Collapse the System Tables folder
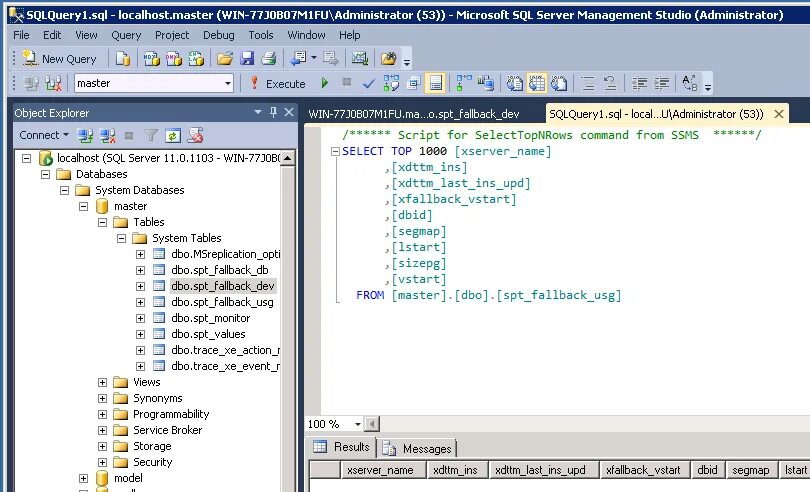The image size is (810, 492). pyautogui.click(x=121, y=238)
